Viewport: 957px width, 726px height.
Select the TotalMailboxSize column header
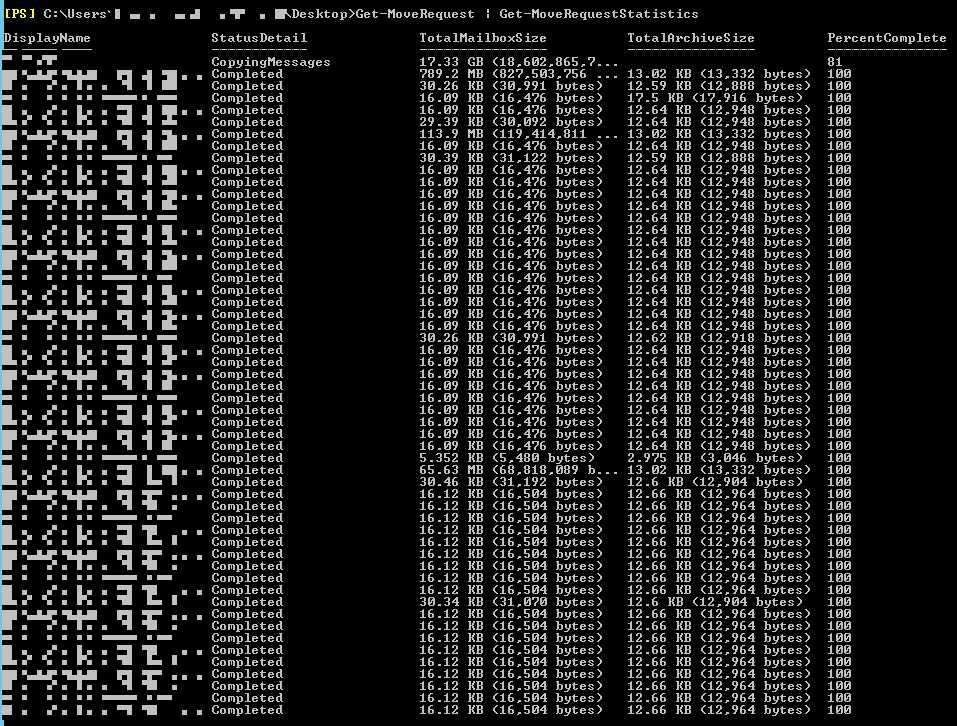482,38
